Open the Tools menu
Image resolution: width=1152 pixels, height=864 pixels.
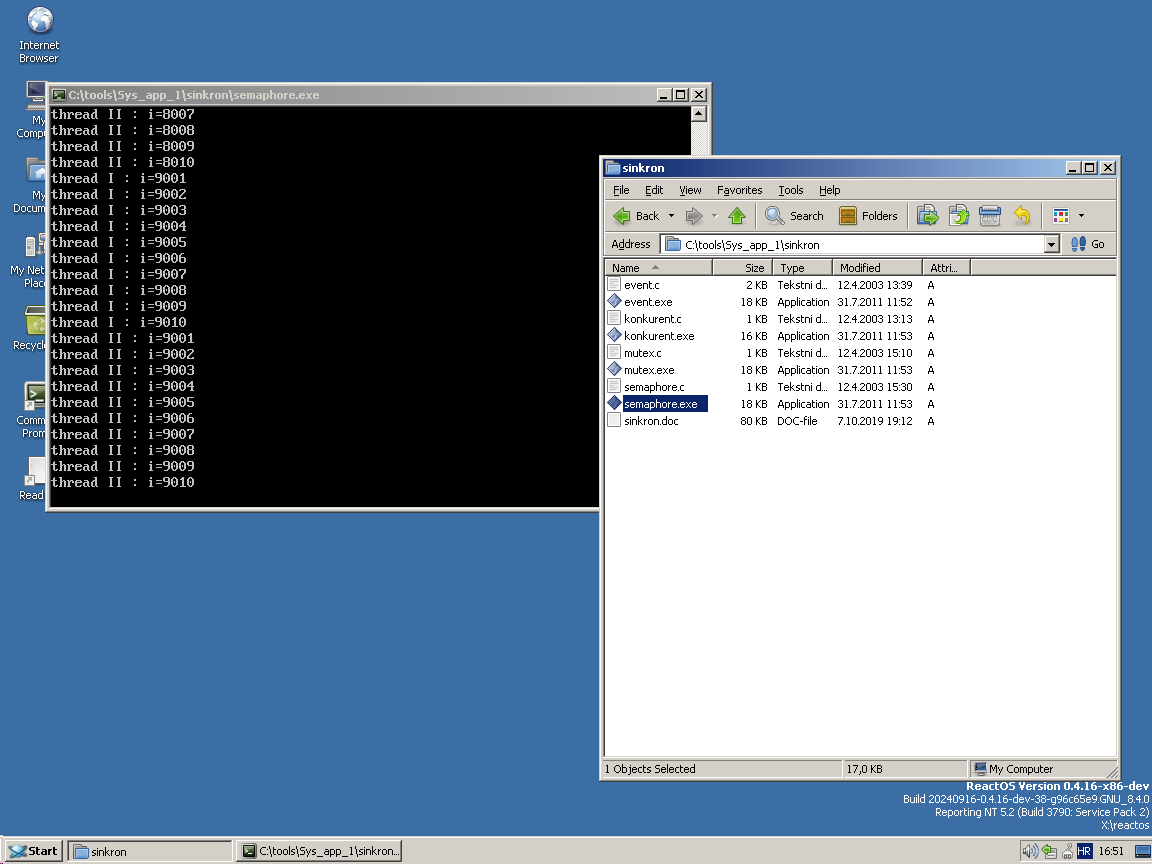791,190
